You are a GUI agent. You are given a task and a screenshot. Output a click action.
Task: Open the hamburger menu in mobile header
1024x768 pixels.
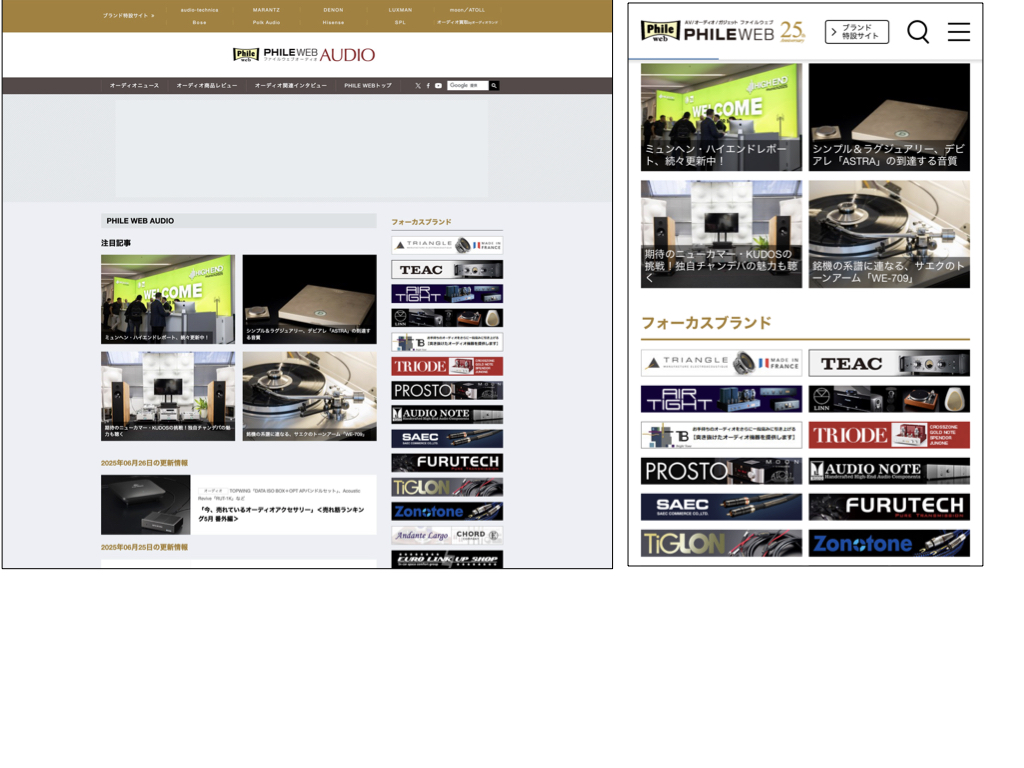tap(959, 31)
